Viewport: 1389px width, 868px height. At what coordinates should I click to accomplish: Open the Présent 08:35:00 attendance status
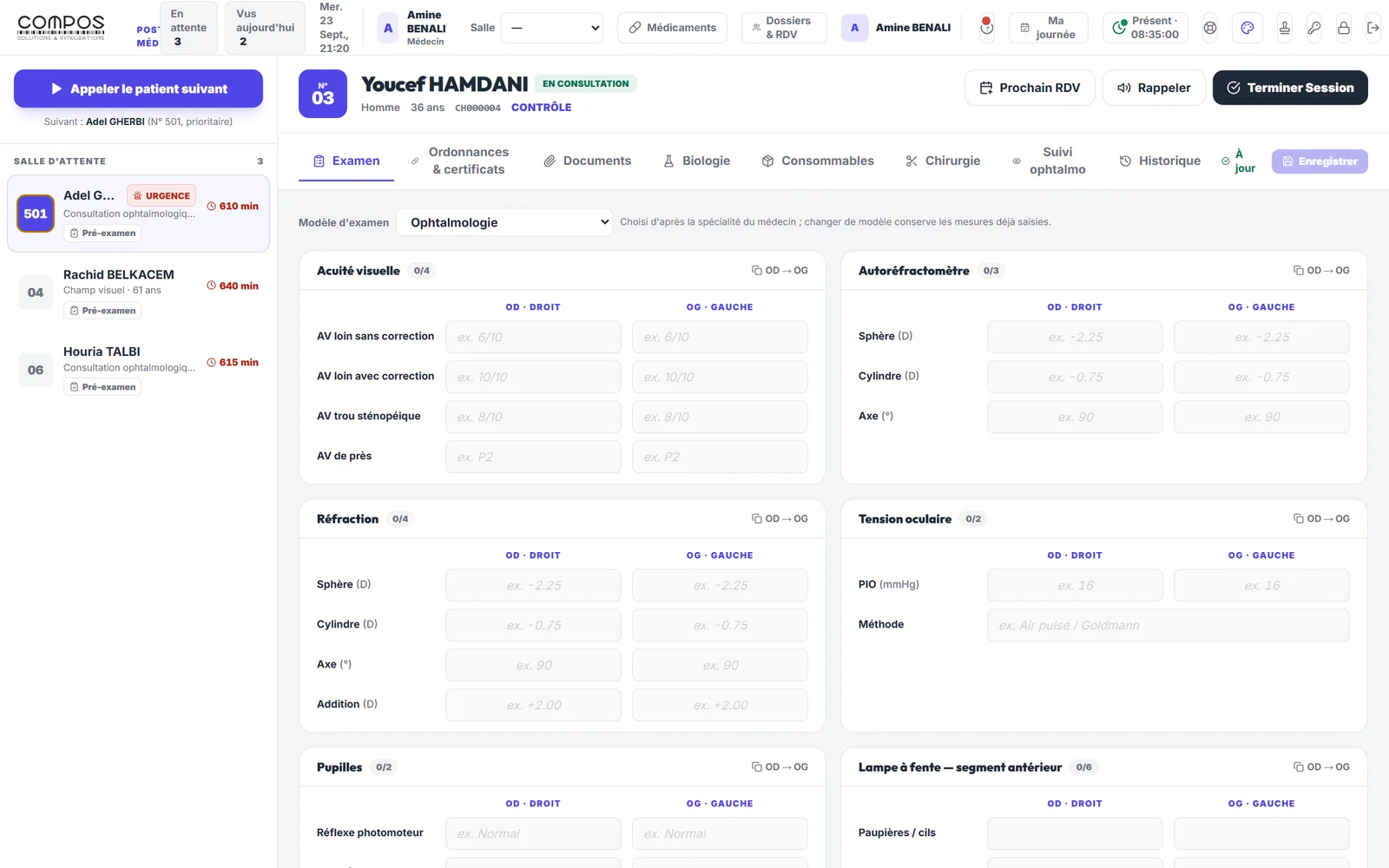pos(1147,28)
